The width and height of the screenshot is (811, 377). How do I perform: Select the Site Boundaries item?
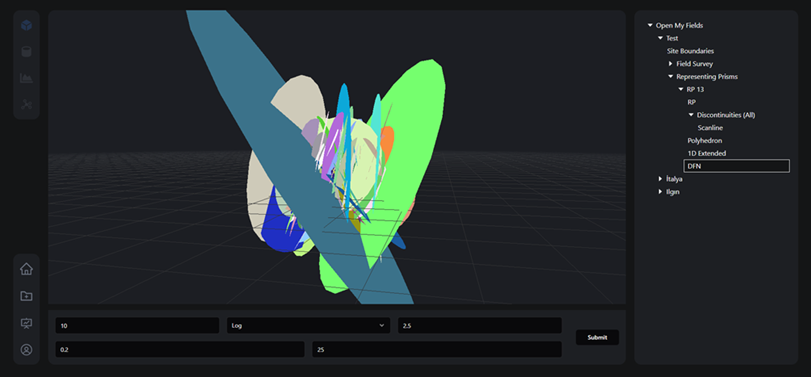click(x=690, y=51)
